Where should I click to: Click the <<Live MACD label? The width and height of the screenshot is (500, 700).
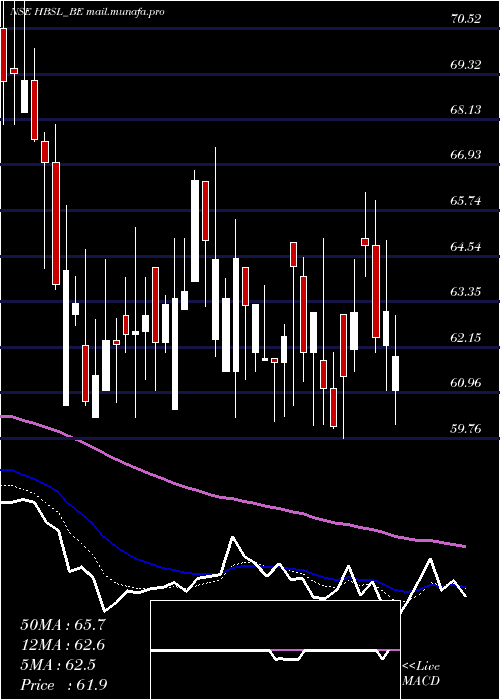(421, 673)
